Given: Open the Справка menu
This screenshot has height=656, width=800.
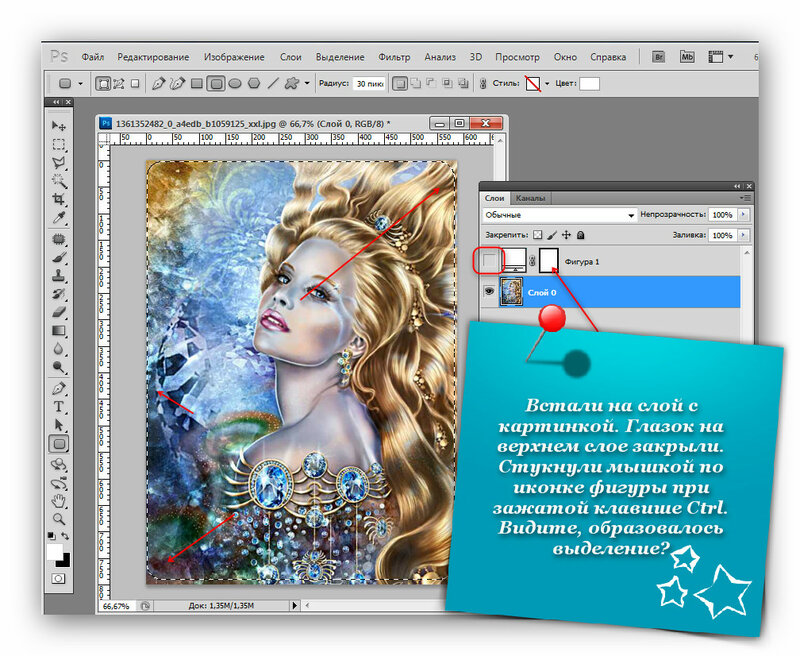Looking at the screenshot, I should click(608, 57).
